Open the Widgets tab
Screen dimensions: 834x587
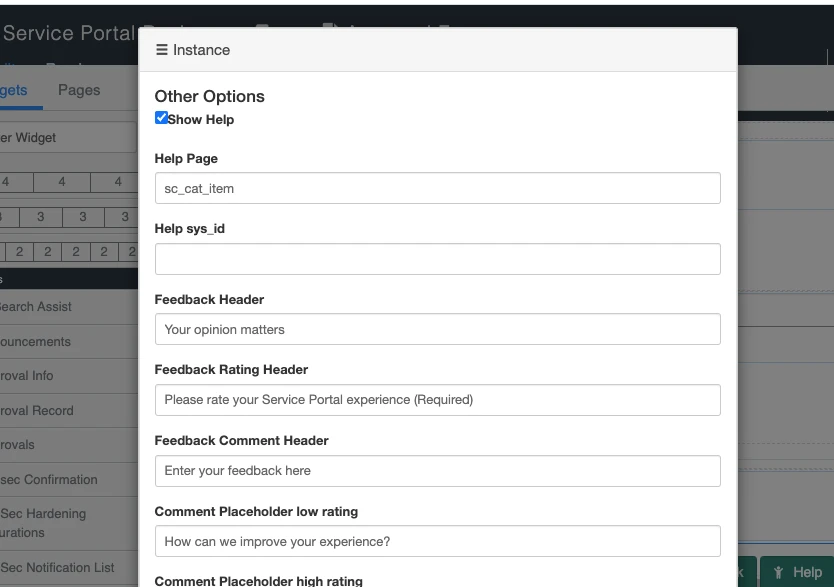click(x=14, y=89)
